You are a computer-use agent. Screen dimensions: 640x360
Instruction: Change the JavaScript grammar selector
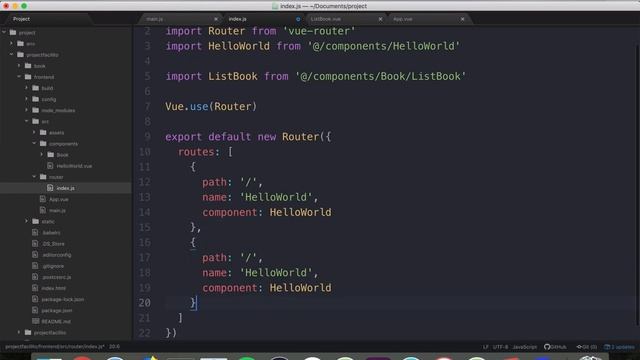tap(524, 347)
